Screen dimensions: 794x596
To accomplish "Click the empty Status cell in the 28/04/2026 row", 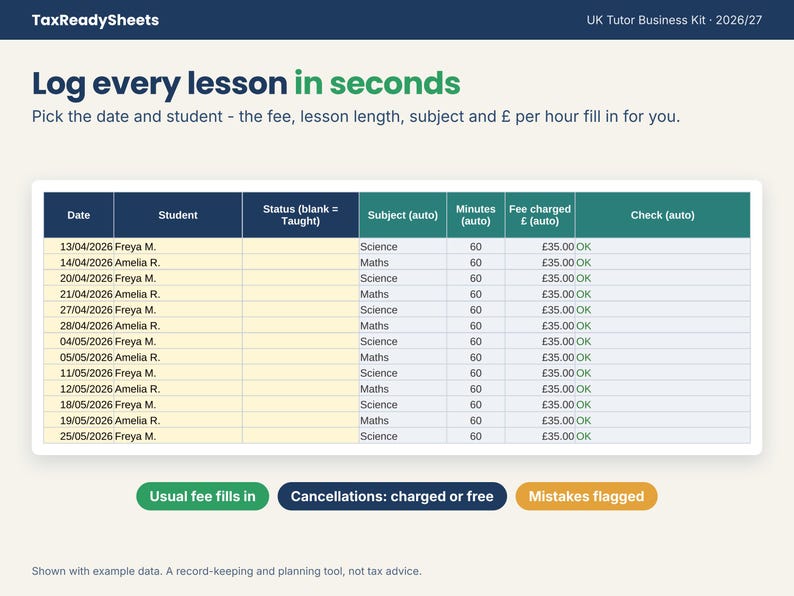I will 300,326.
